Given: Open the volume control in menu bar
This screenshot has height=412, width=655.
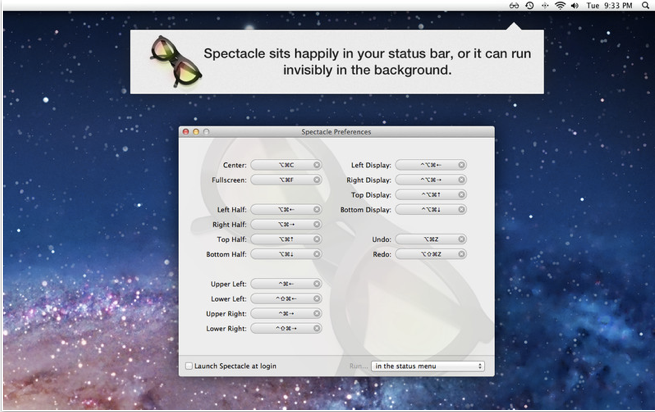Looking at the screenshot, I should coord(575,5).
